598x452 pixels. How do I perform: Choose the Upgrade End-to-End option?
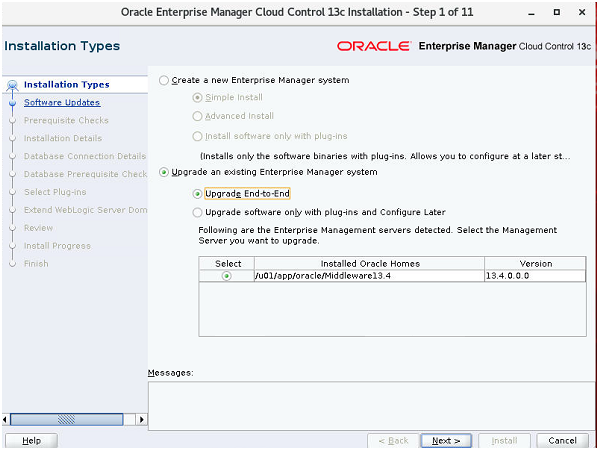(x=197, y=194)
